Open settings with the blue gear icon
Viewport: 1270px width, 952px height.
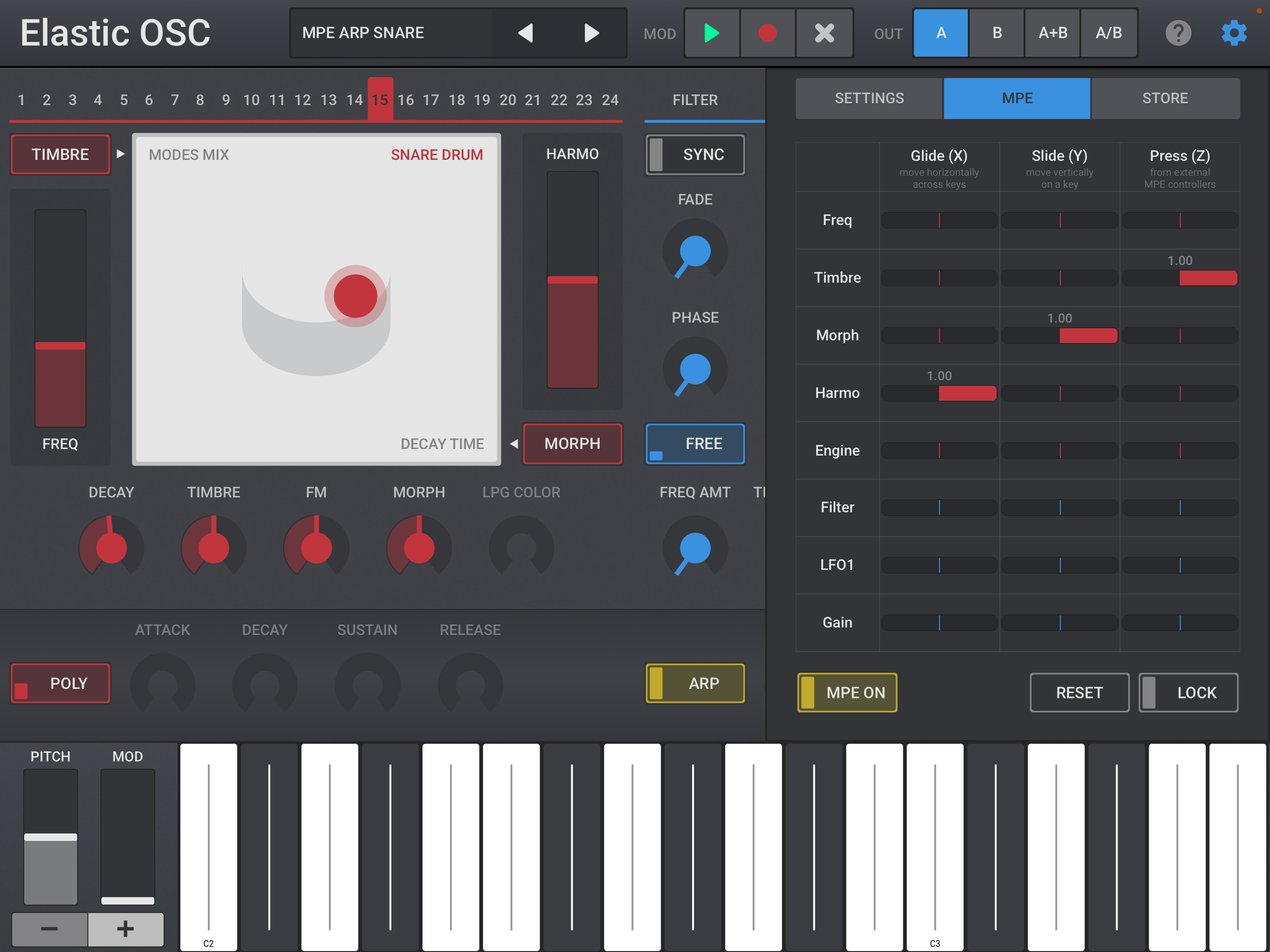[1234, 33]
